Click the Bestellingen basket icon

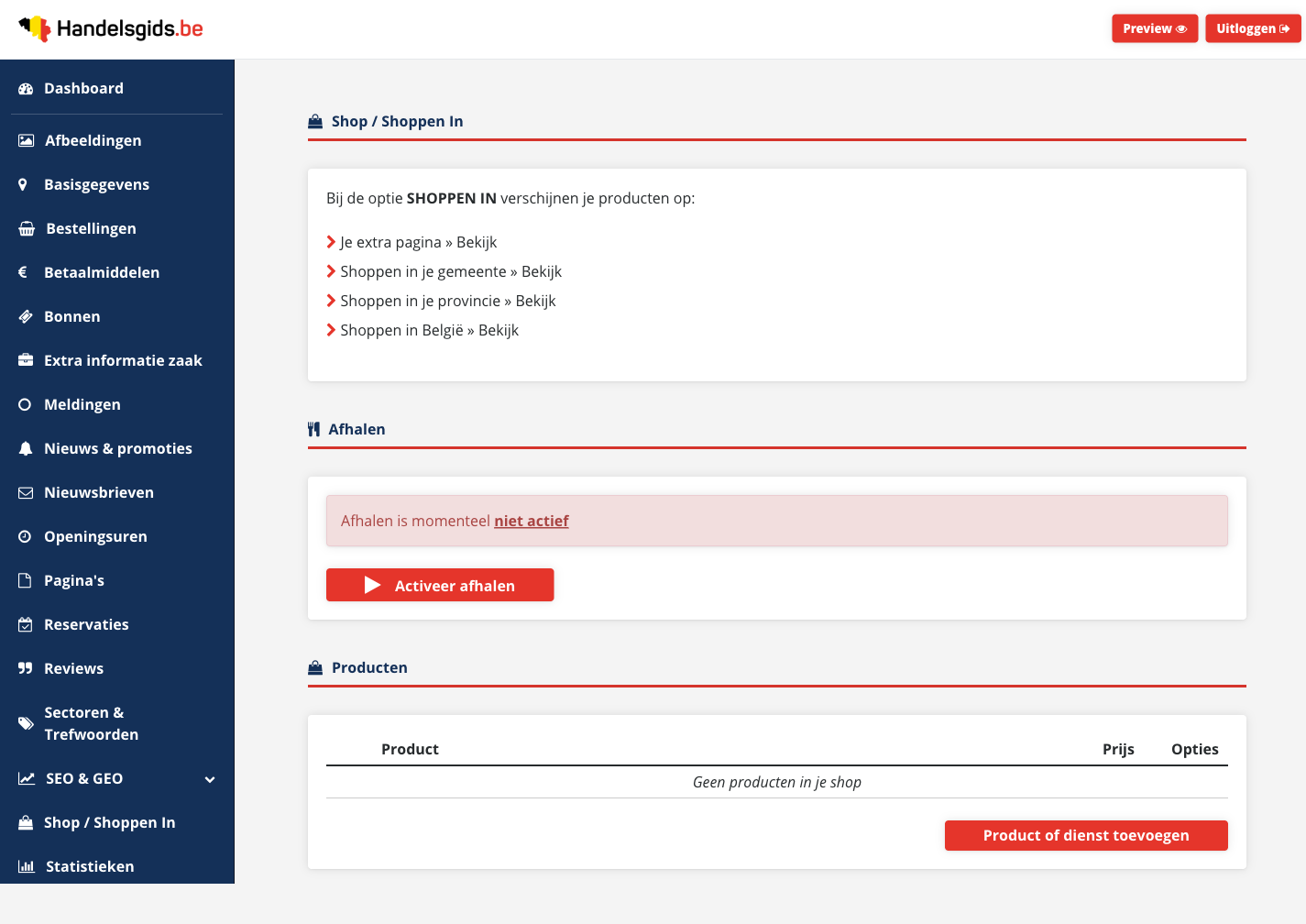27,228
